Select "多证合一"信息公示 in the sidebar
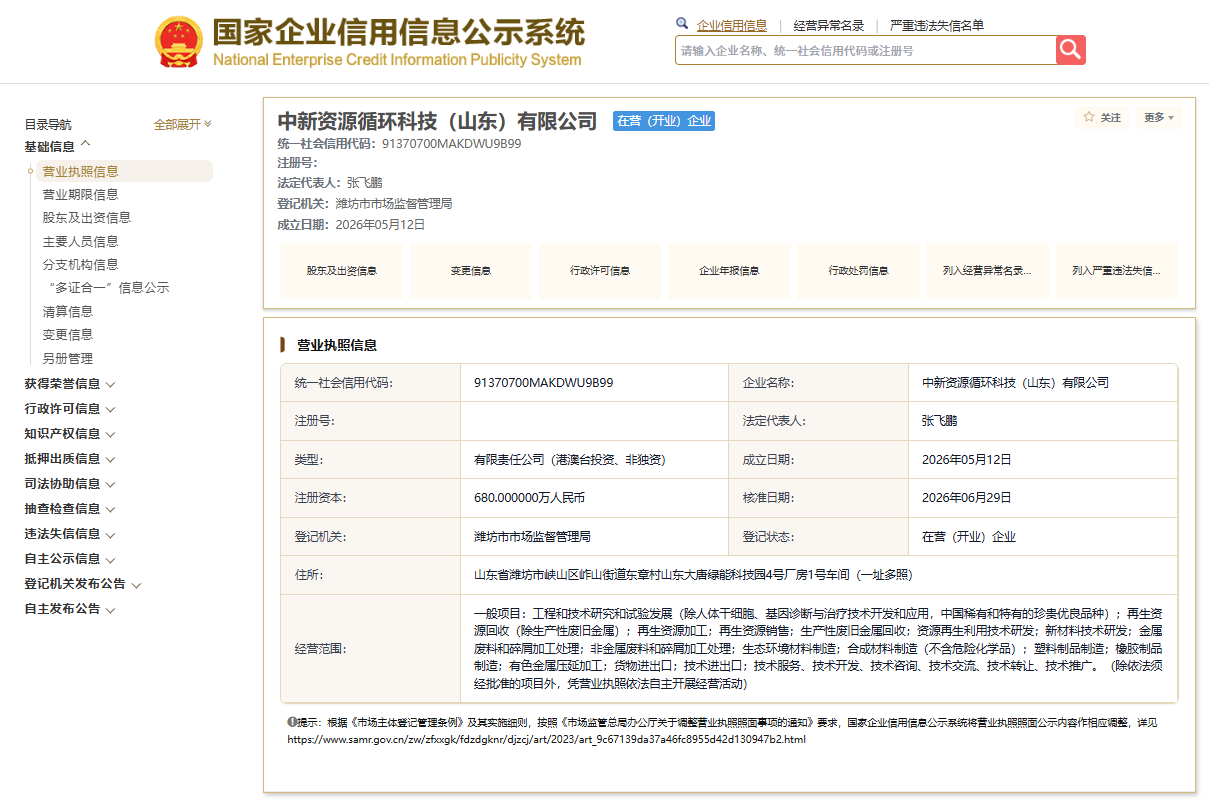This screenshot has width=1209, height=802. tap(109, 287)
